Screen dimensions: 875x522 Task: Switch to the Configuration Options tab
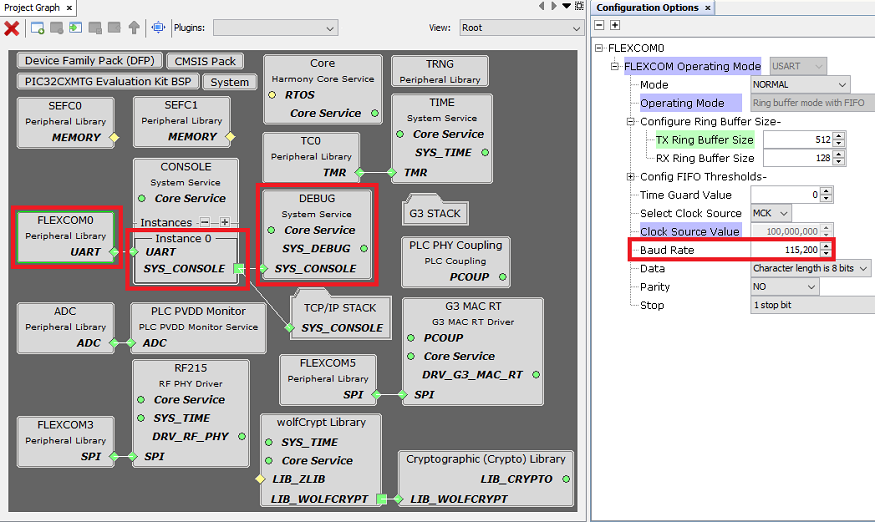point(647,8)
